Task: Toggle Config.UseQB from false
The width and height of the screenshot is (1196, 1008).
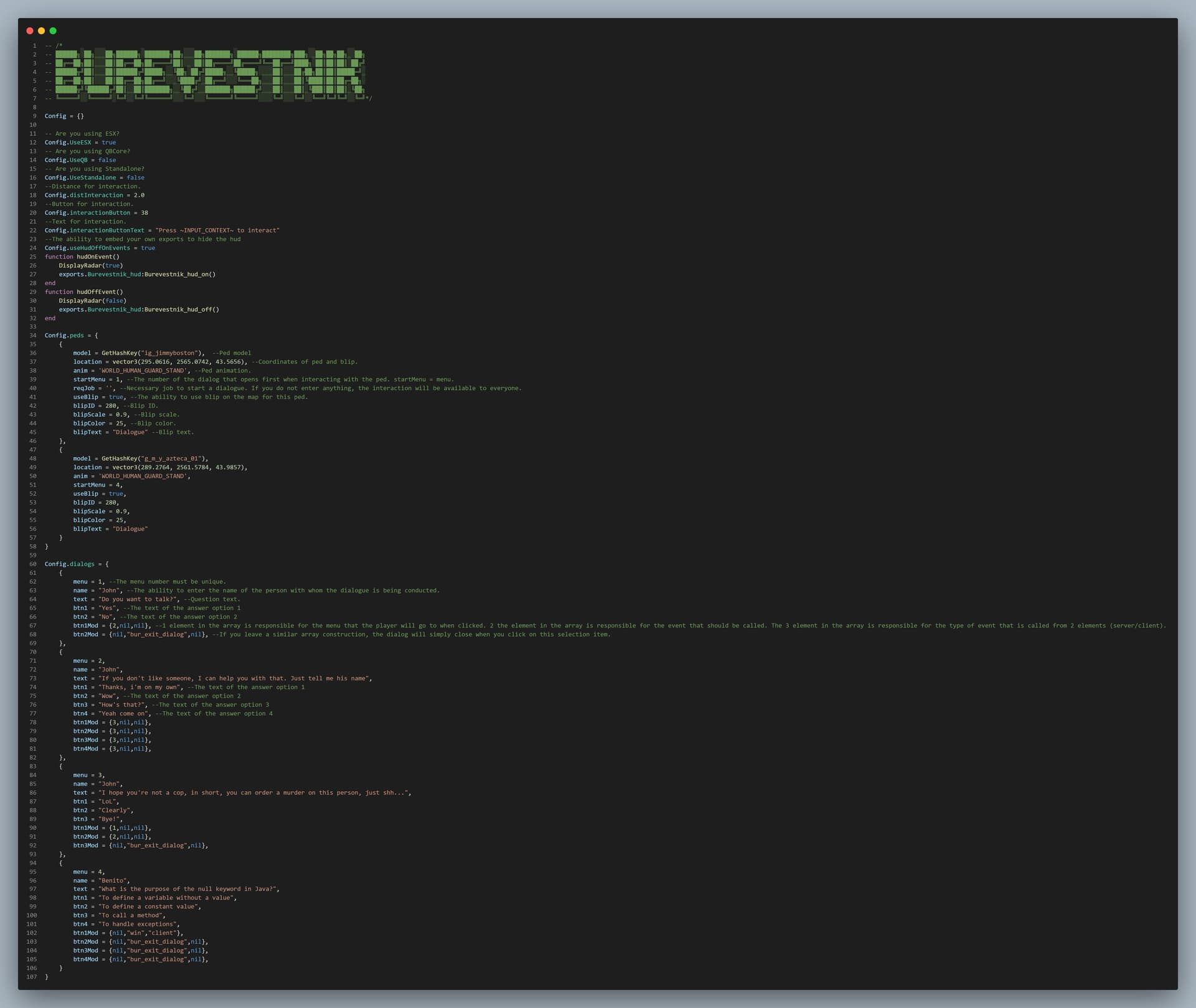Action: [x=107, y=159]
